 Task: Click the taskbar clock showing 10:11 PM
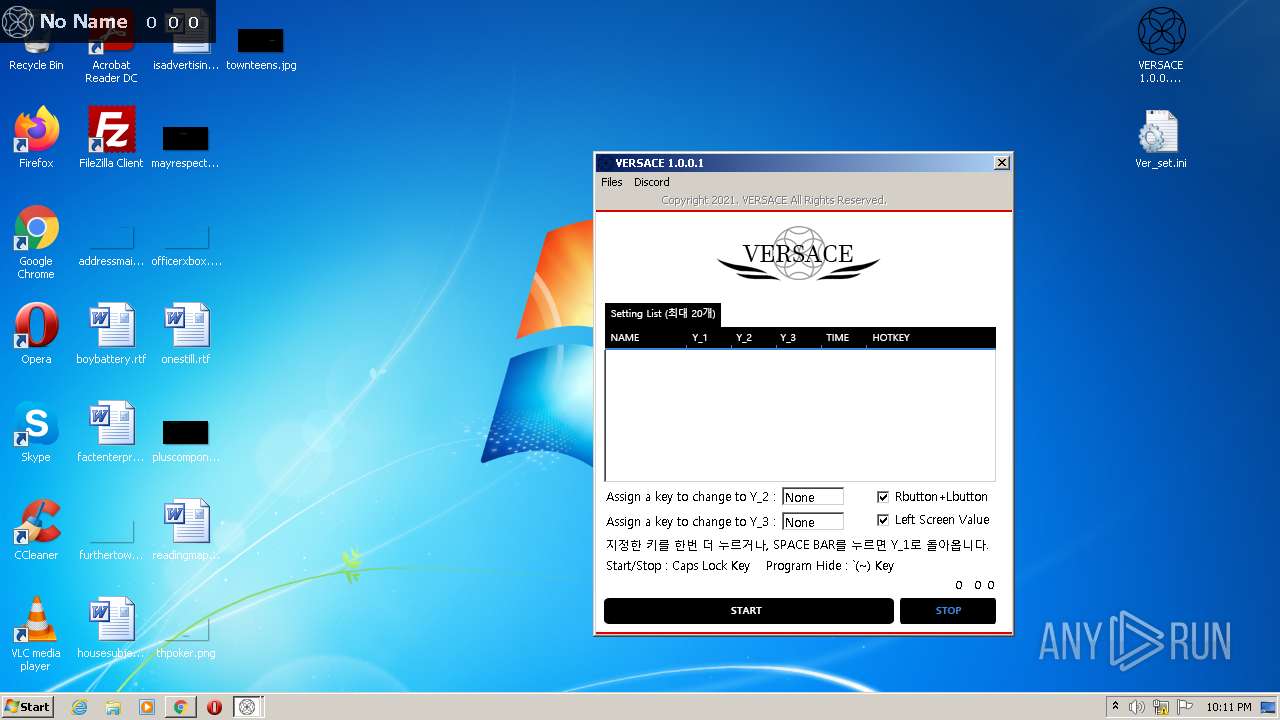[x=1228, y=707]
